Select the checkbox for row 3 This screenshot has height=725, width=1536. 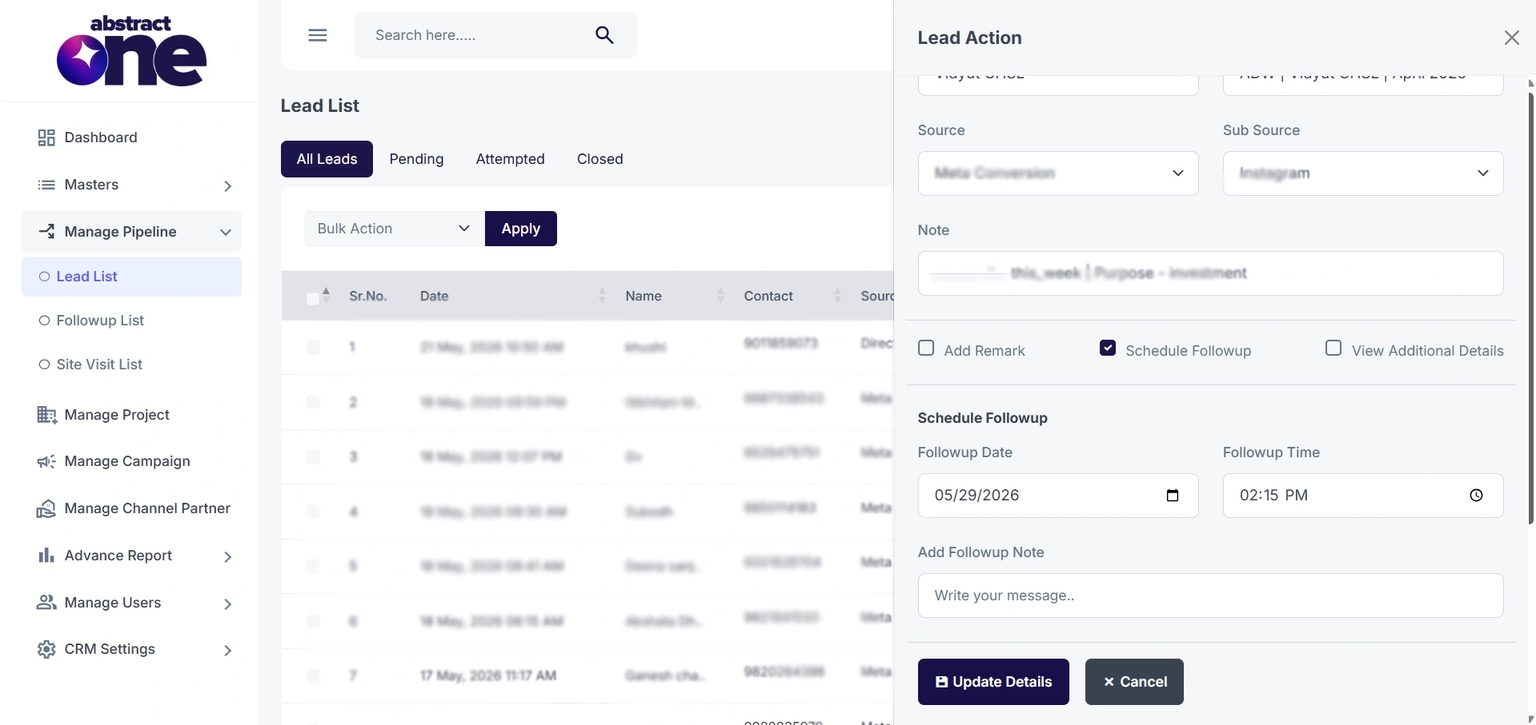click(313, 456)
